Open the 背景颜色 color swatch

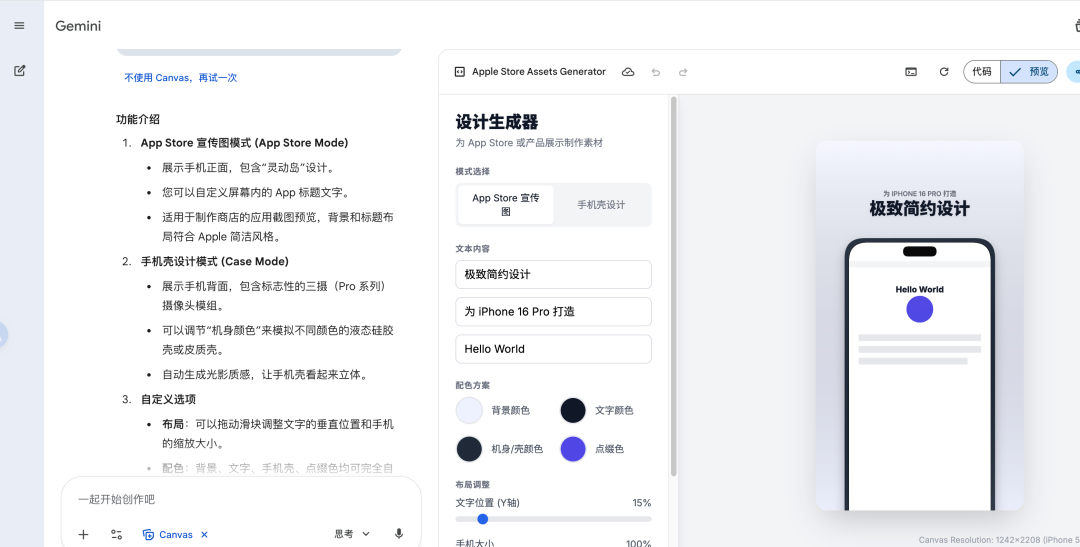(x=469, y=410)
